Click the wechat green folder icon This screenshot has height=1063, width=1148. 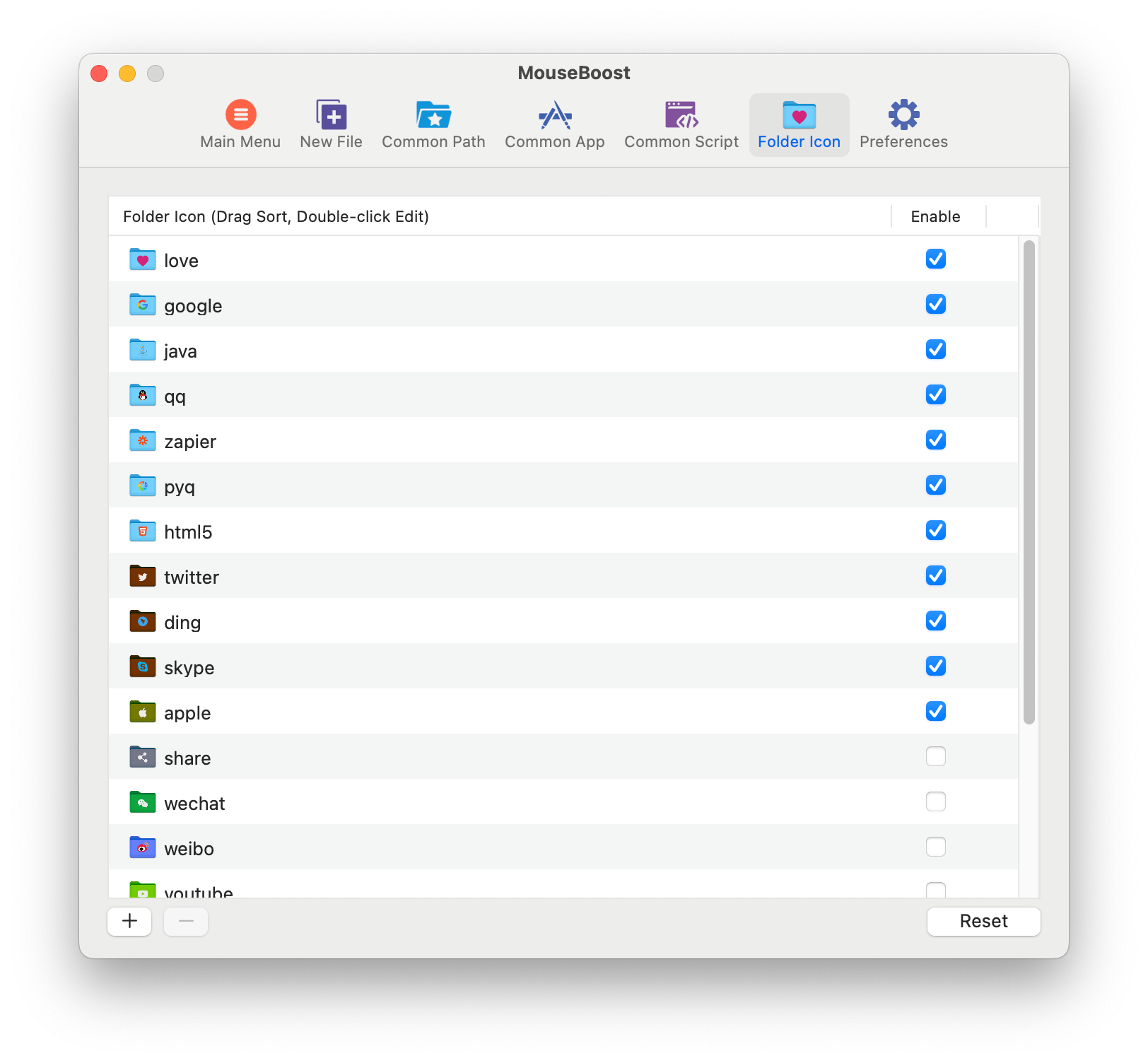click(143, 802)
